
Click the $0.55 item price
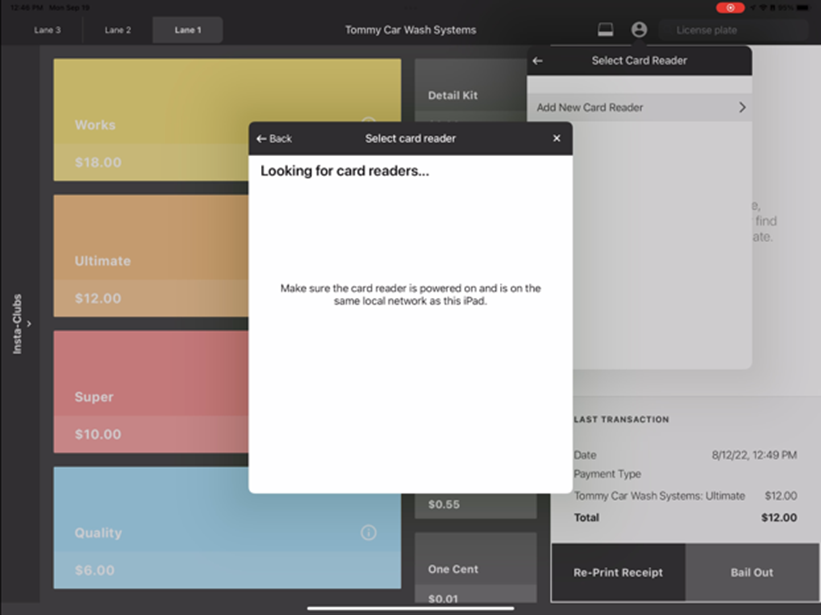pos(444,505)
